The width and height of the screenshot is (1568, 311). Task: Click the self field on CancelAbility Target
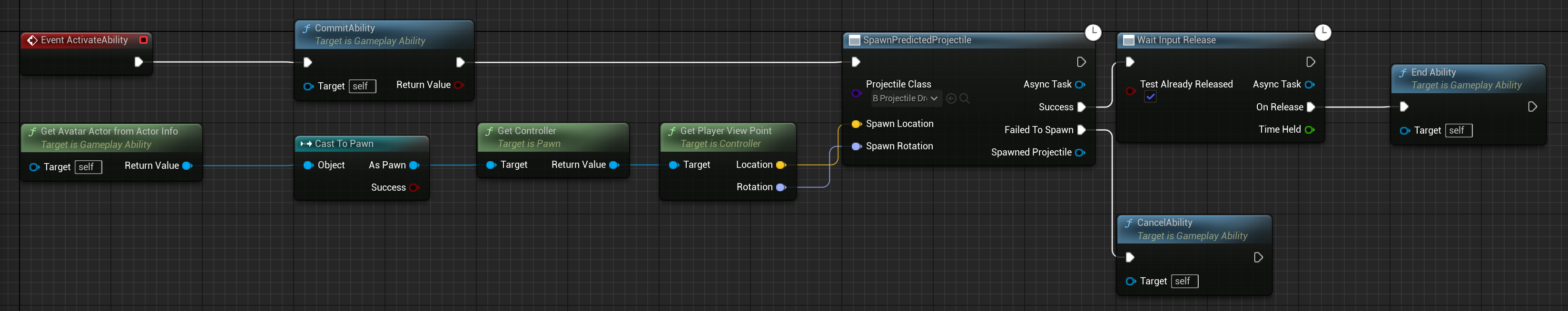click(1184, 281)
